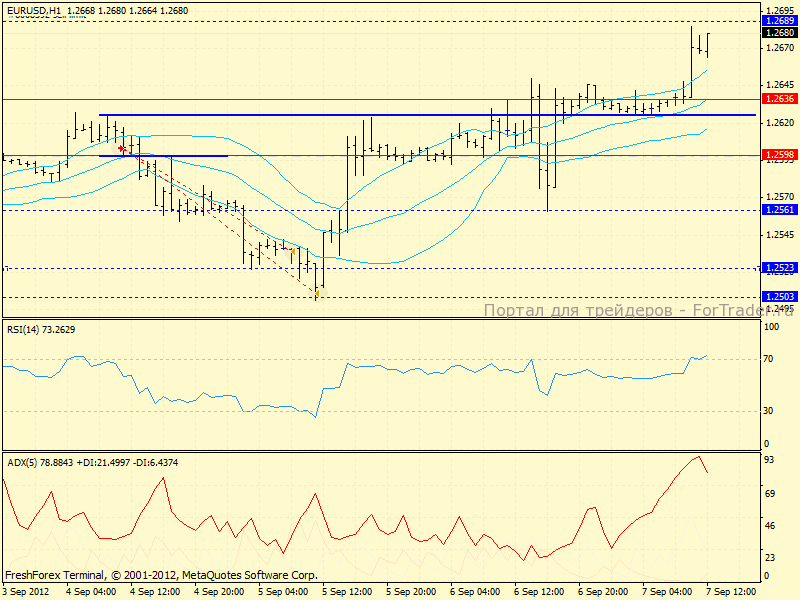The image size is (800, 600).
Task: Click the long blue horizontal resistance line
Action: coord(400,115)
